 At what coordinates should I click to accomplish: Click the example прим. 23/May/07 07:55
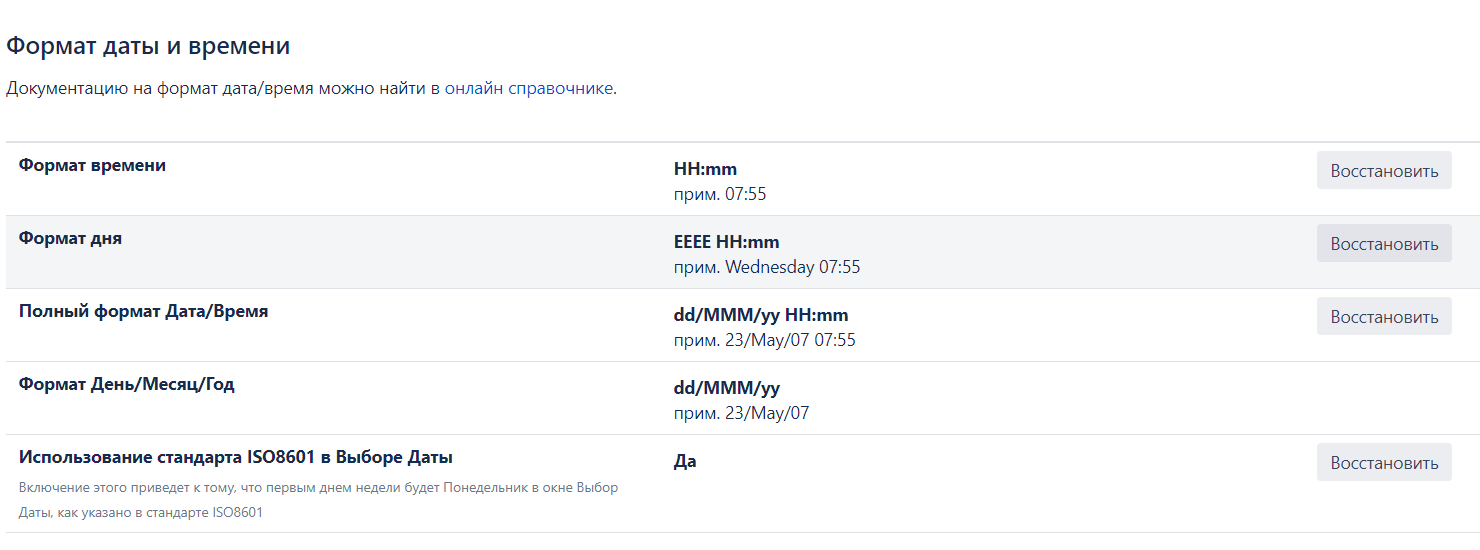[x=764, y=340]
